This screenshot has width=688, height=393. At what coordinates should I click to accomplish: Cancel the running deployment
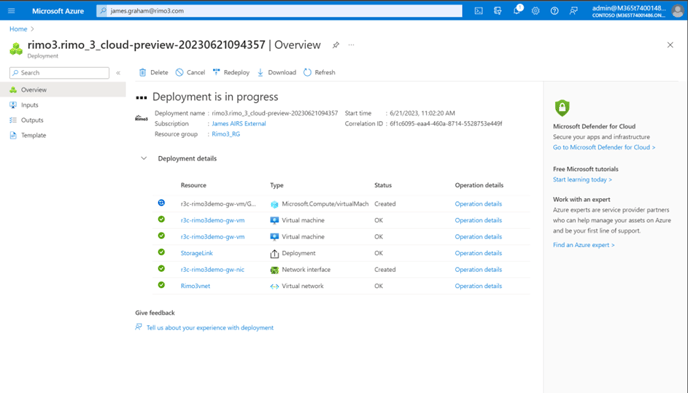pyautogui.click(x=190, y=72)
